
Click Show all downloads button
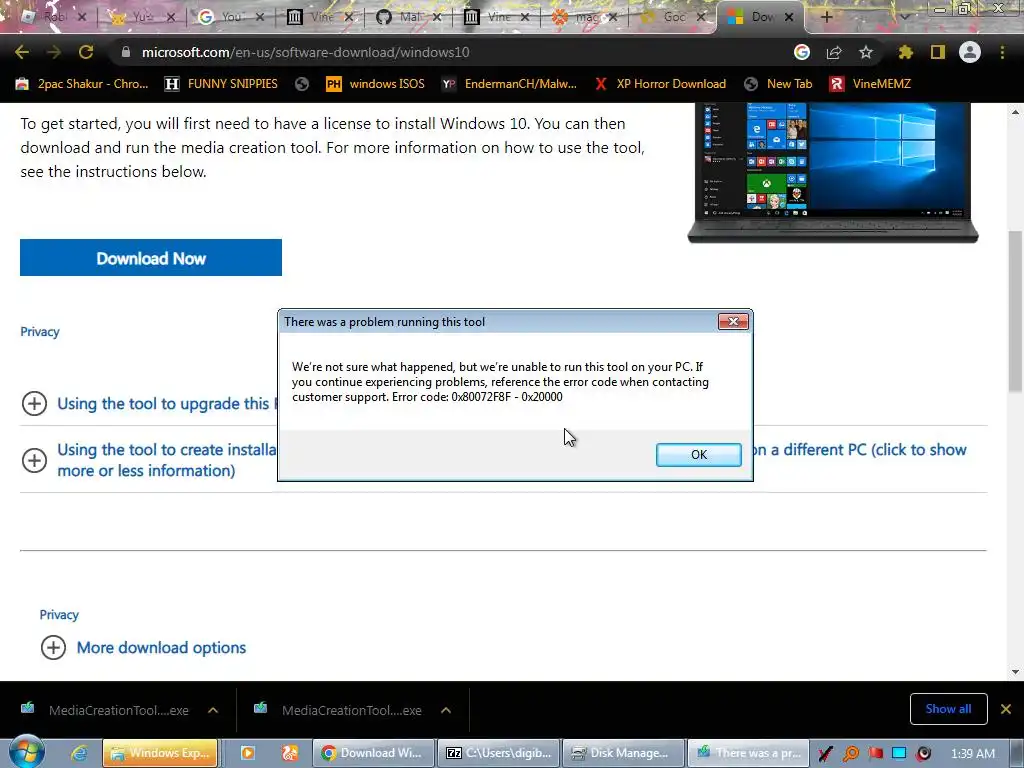pyautogui.click(x=948, y=709)
